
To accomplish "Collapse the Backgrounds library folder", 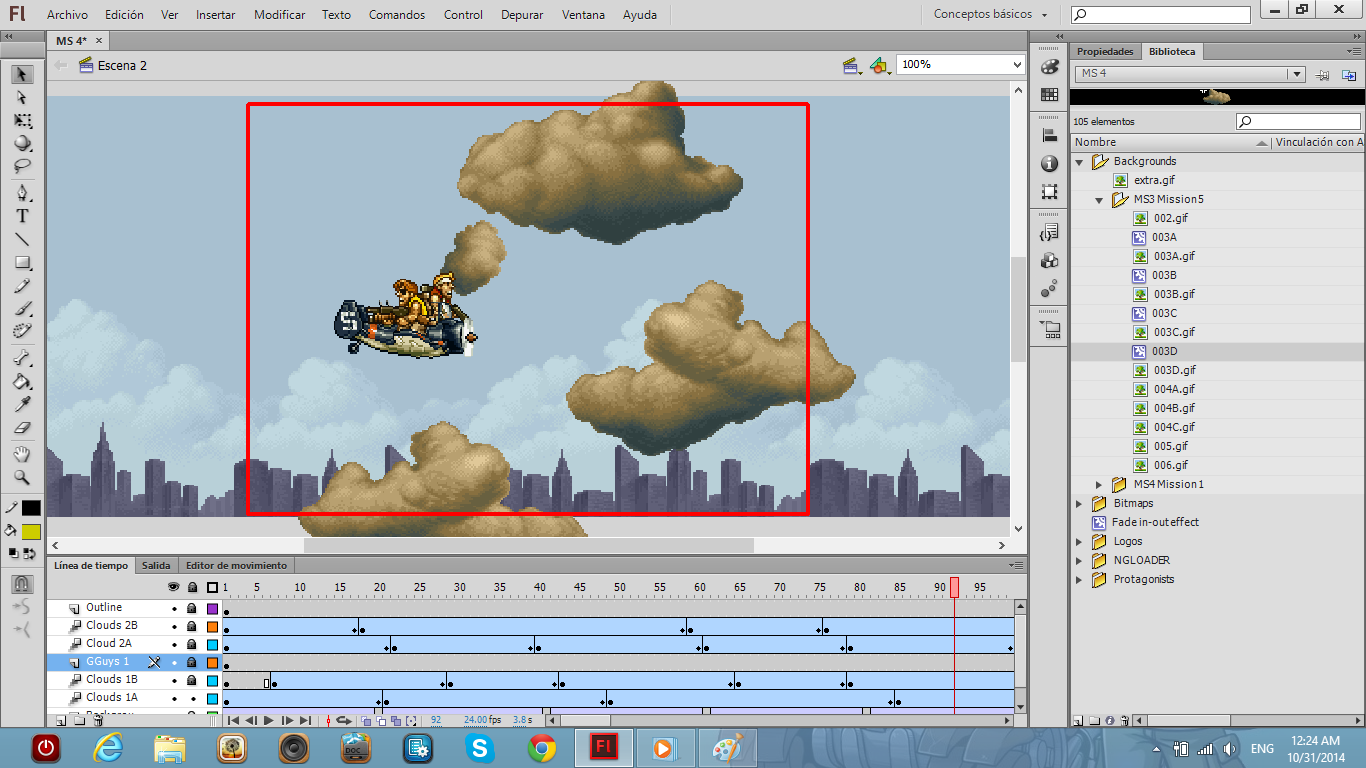I will tap(1079, 161).
